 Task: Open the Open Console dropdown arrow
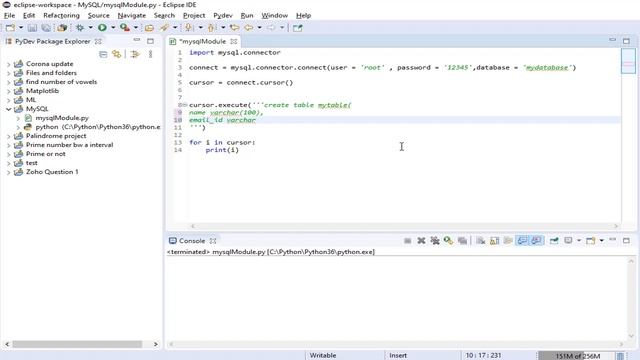tap(602, 241)
